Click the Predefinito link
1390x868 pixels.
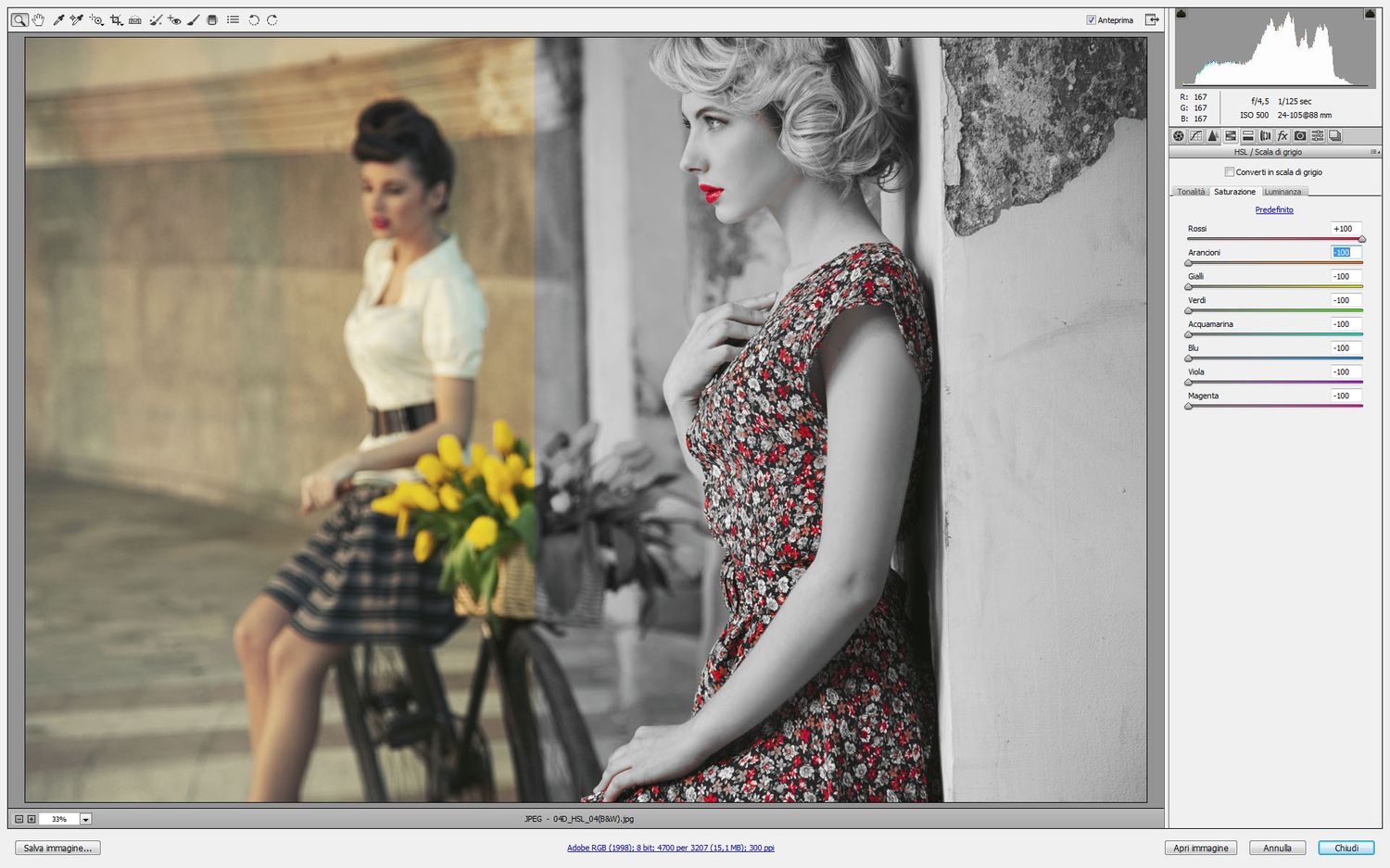pyautogui.click(x=1274, y=209)
